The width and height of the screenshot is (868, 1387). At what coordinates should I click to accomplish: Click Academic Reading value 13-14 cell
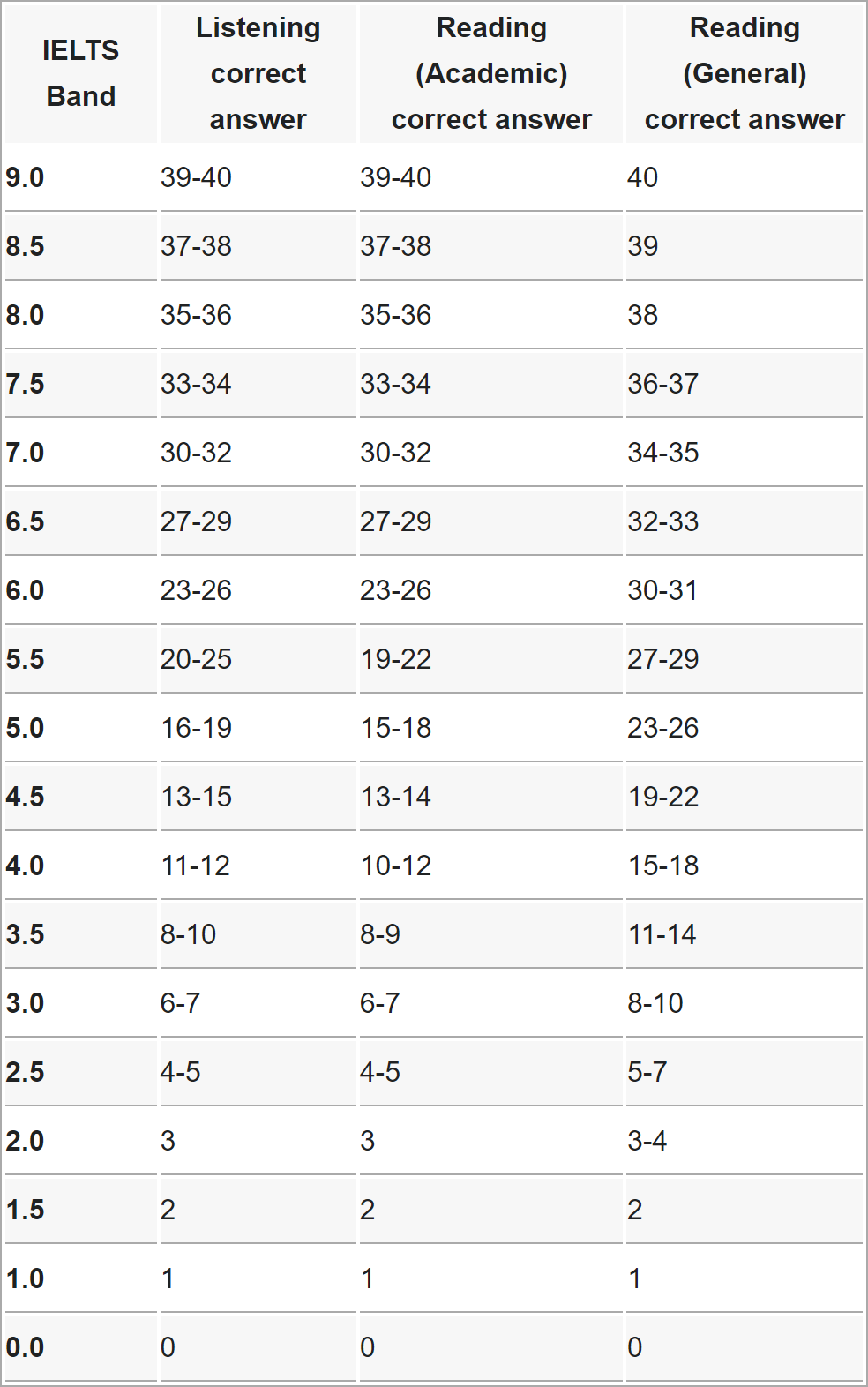click(x=395, y=797)
